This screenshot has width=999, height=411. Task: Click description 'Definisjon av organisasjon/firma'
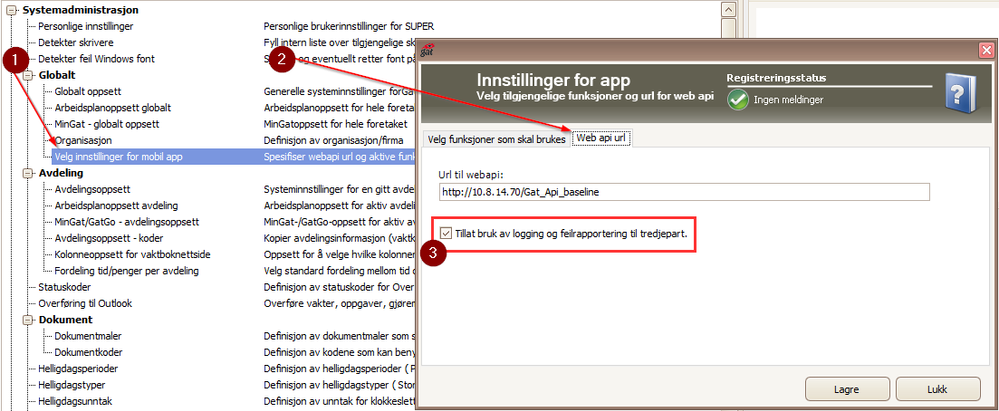335,140
